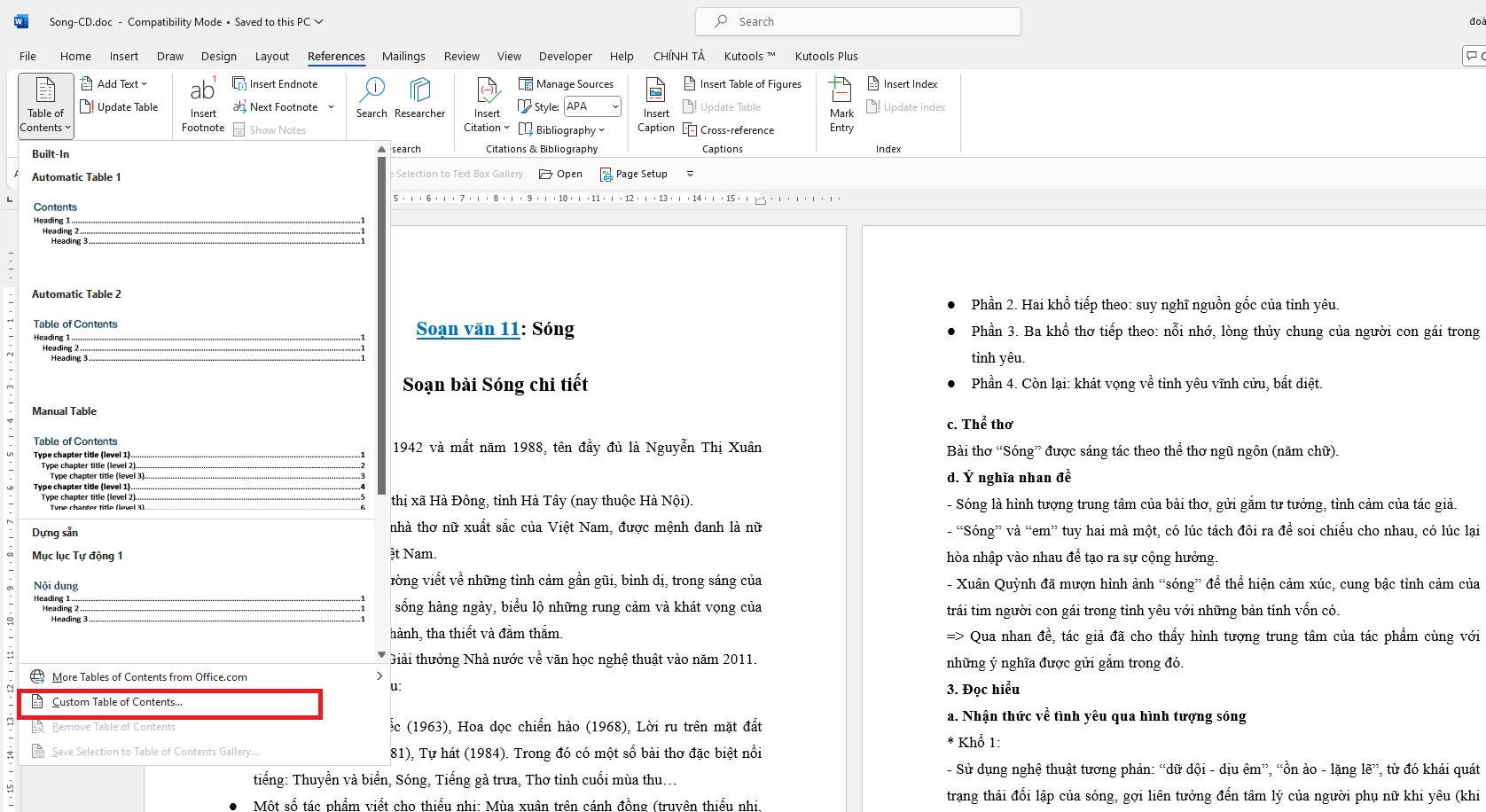Click the Bibliography icon
Screen dimensions: 1486x812
click(x=525, y=129)
